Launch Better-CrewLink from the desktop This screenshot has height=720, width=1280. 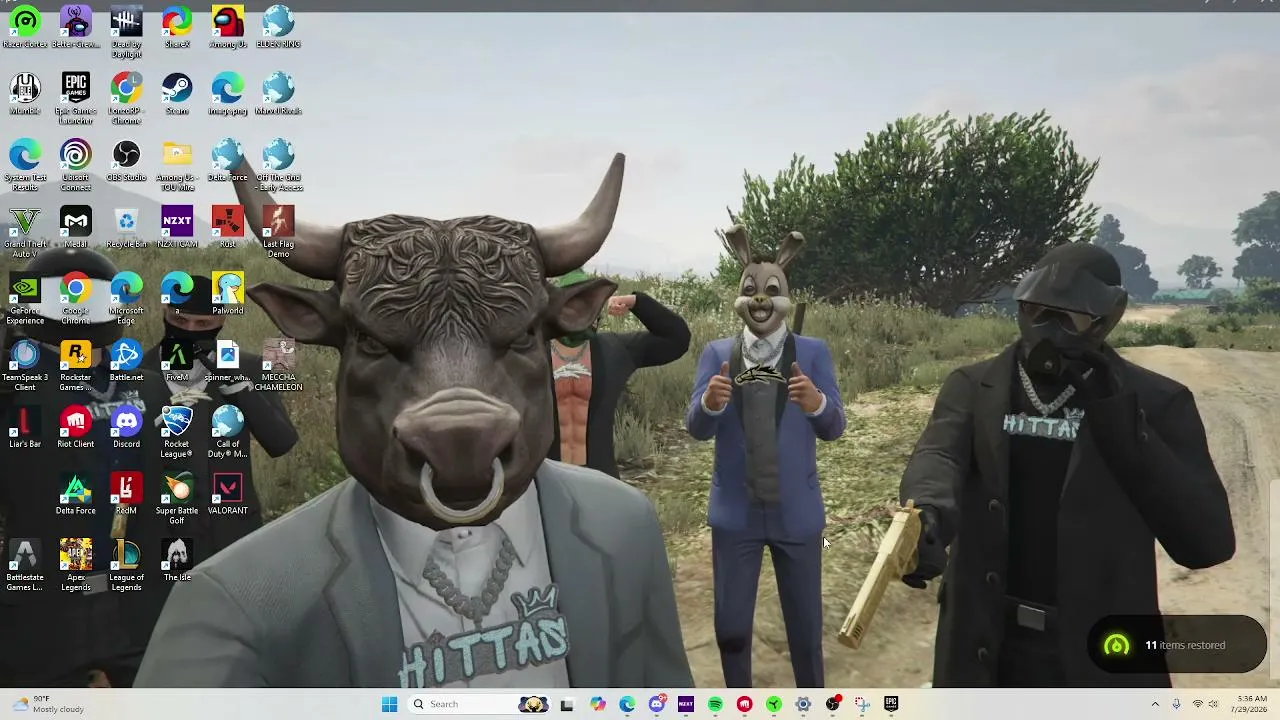(x=76, y=27)
